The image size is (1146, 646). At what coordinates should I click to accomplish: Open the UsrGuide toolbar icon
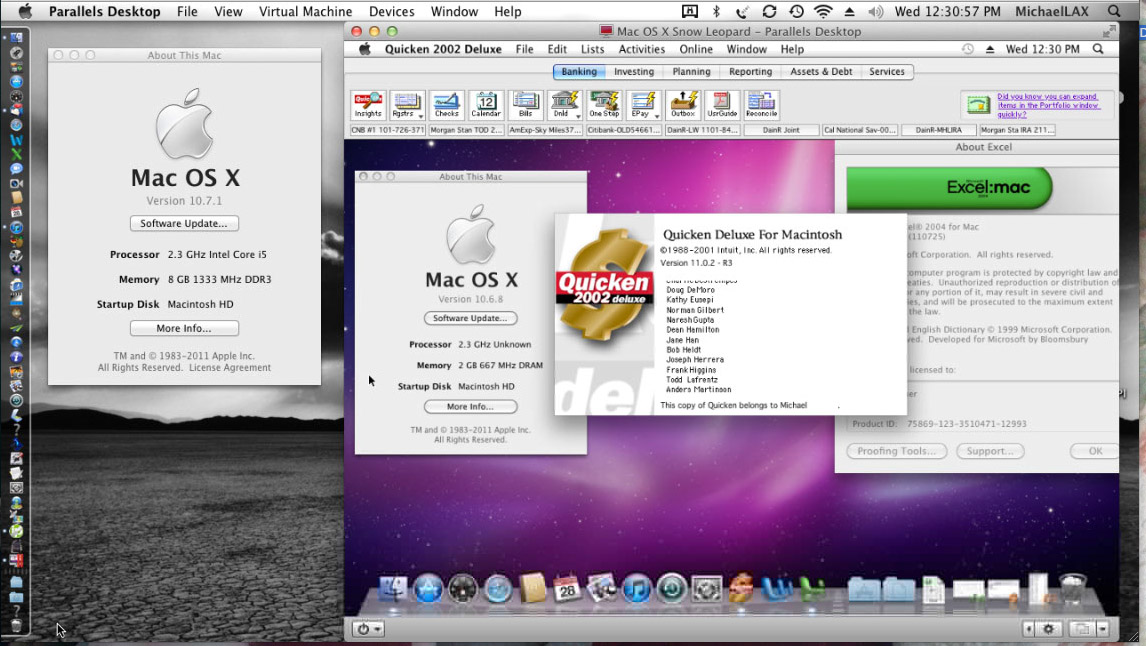tap(721, 105)
